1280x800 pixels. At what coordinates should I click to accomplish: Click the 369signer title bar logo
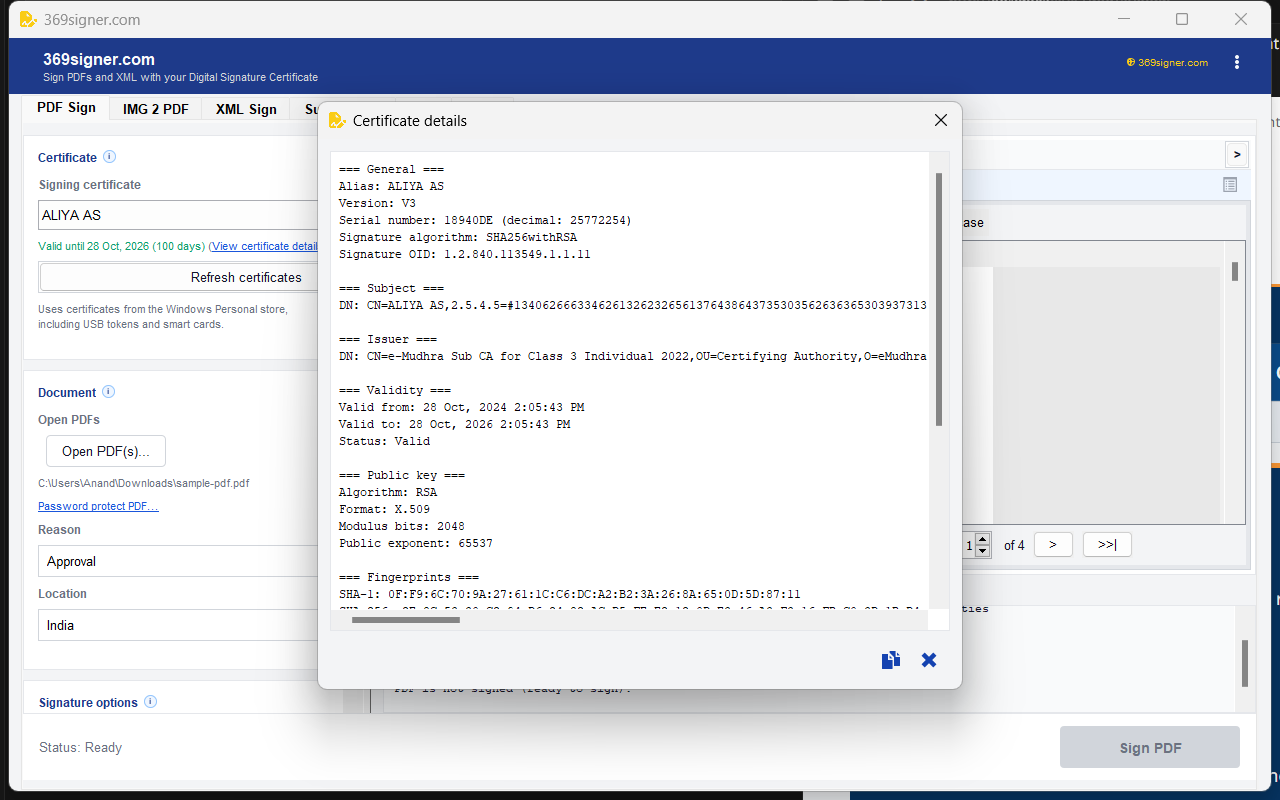pyautogui.click(x=28, y=19)
